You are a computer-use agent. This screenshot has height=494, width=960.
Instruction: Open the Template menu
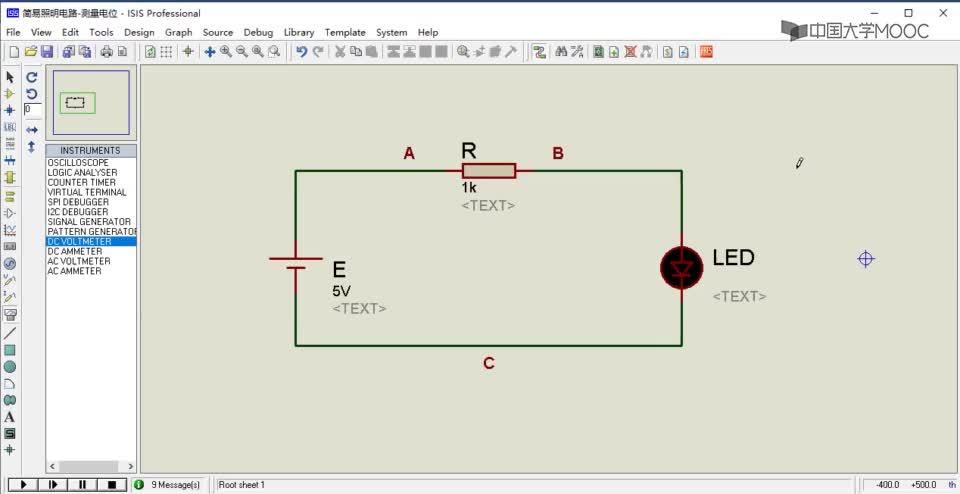[345, 32]
